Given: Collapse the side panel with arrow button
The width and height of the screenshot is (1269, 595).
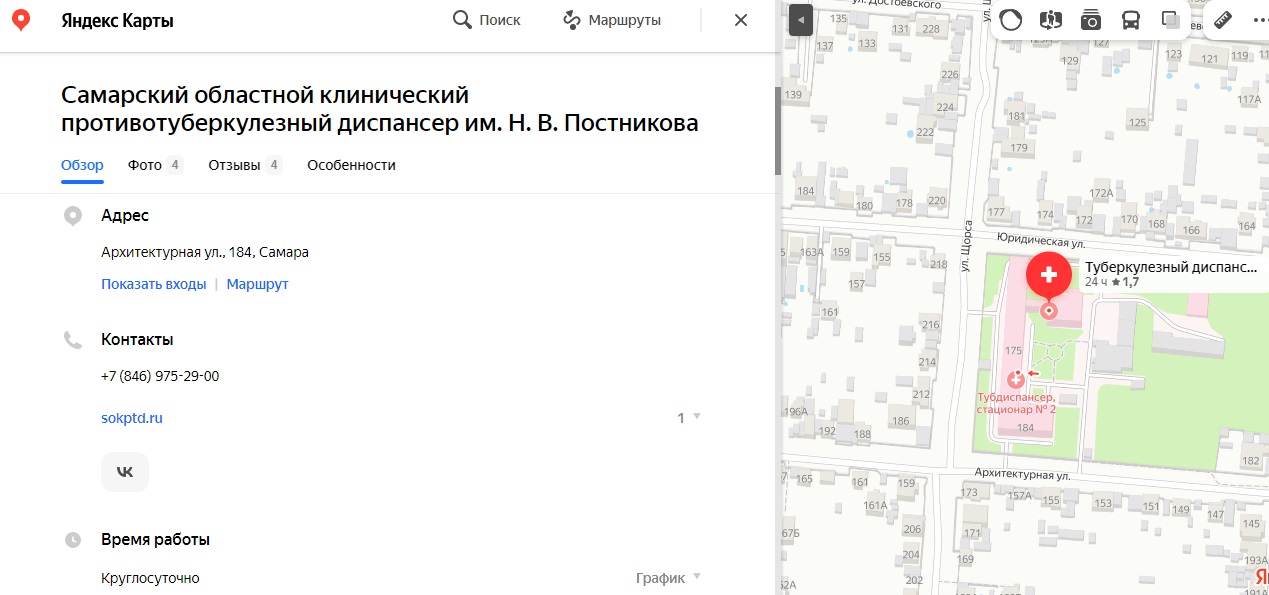Looking at the screenshot, I should (800, 20).
